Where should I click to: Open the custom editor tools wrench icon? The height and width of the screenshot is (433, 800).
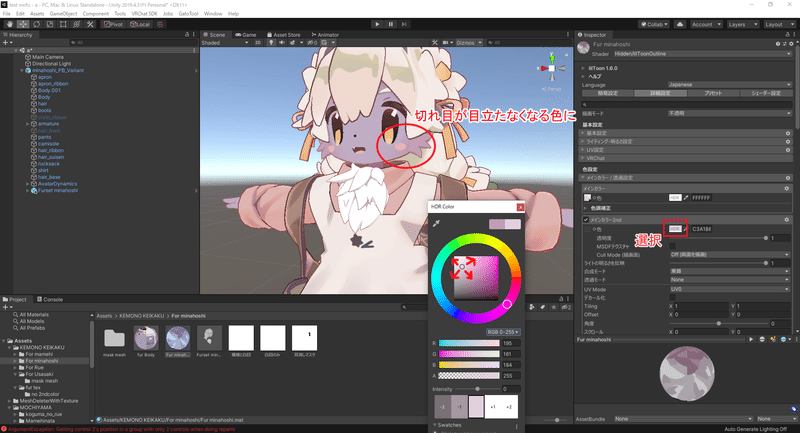tap(90, 24)
